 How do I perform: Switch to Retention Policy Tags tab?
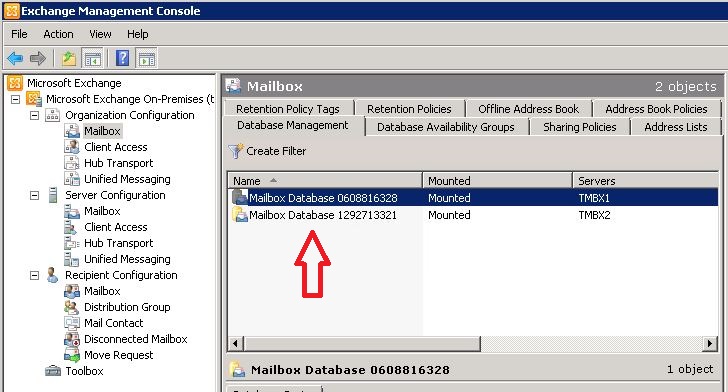(x=288, y=109)
